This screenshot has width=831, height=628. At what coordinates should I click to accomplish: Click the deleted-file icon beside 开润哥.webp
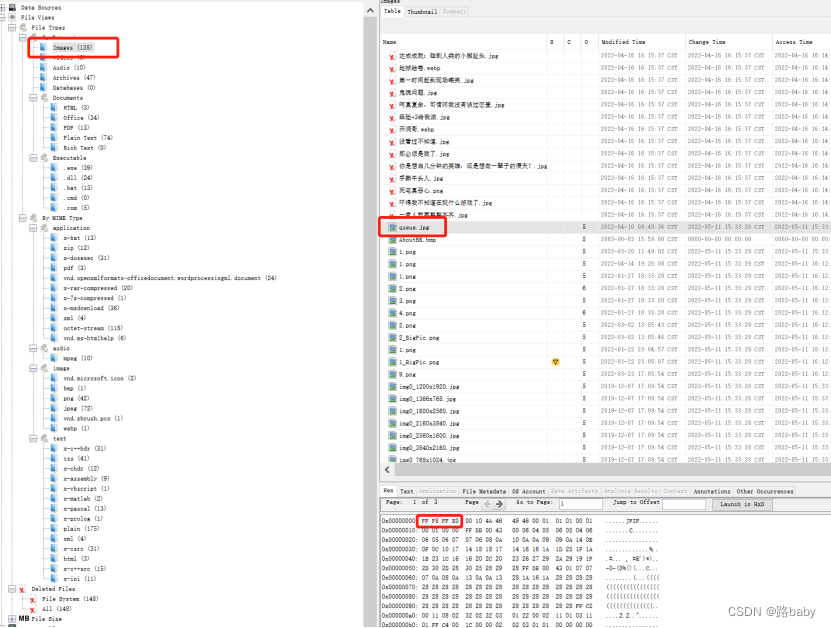tap(392, 130)
